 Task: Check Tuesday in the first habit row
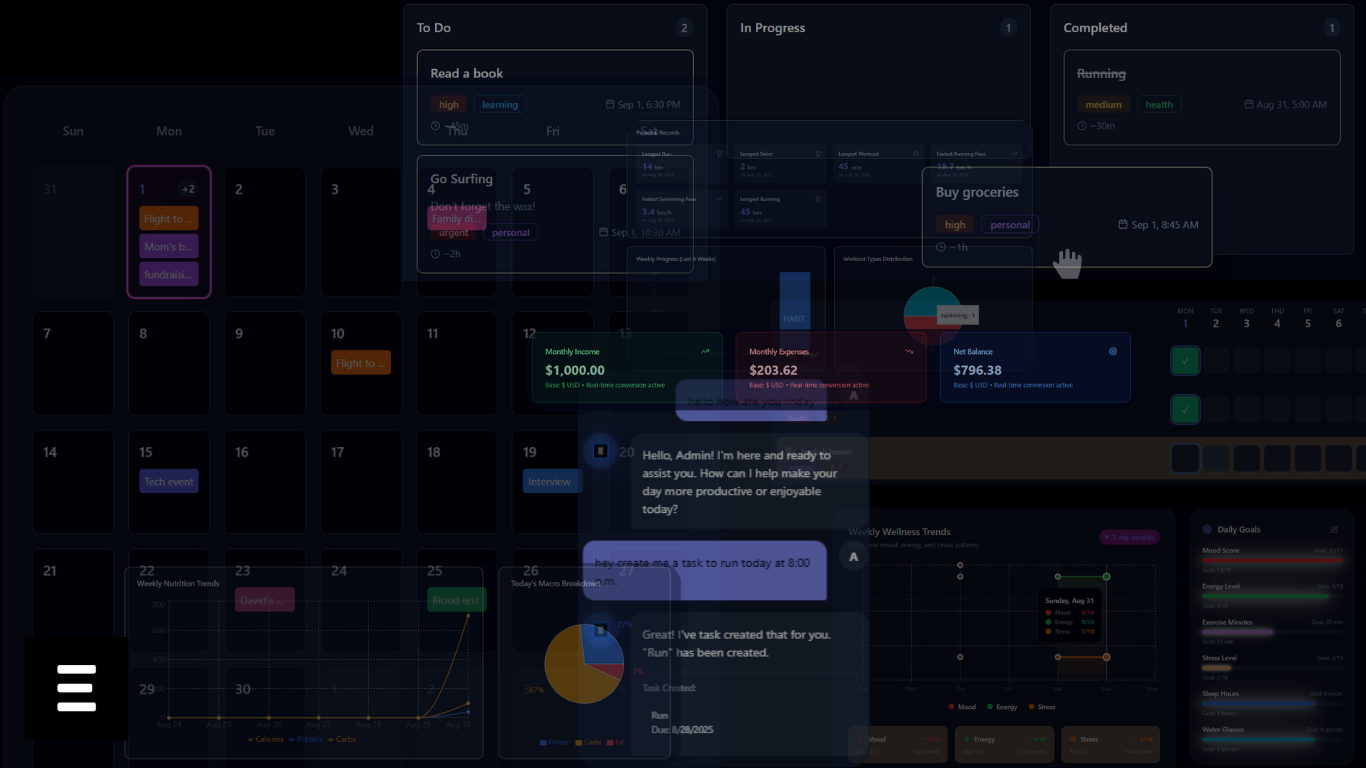tap(1216, 360)
